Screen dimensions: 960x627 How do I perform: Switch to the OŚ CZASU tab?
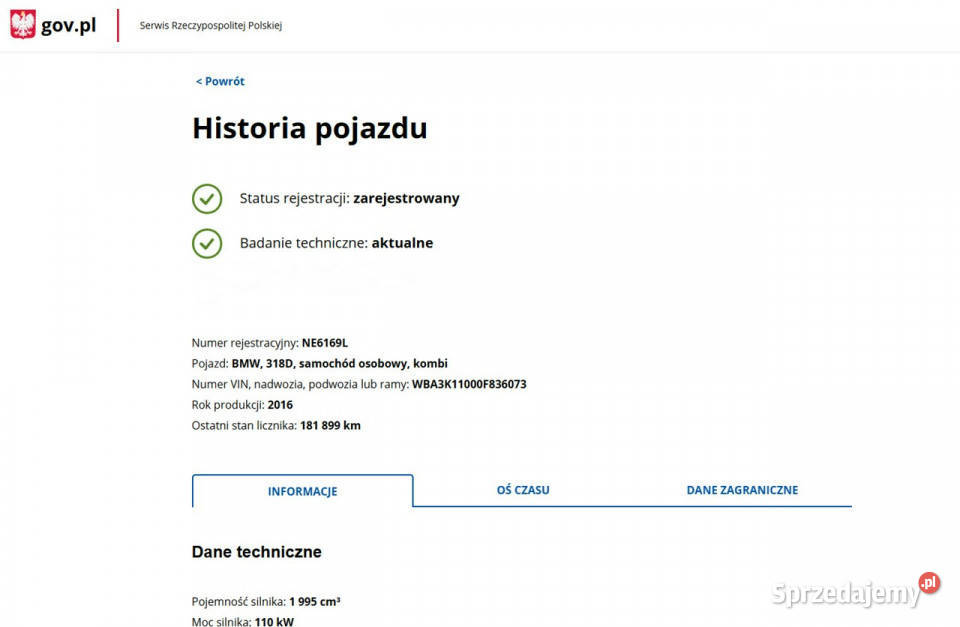(523, 490)
